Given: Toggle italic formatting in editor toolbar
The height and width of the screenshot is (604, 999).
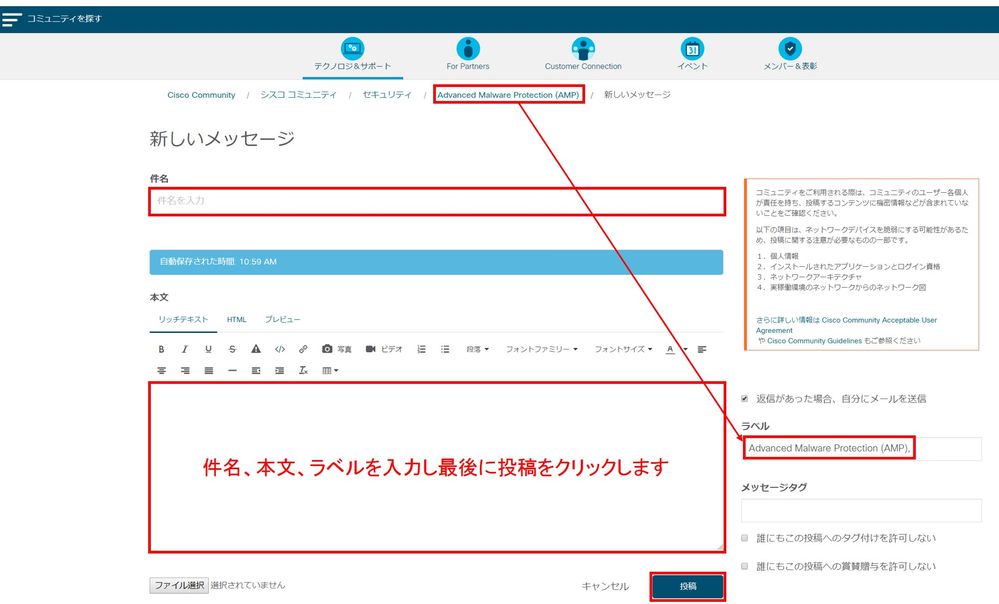Looking at the screenshot, I should (x=185, y=349).
